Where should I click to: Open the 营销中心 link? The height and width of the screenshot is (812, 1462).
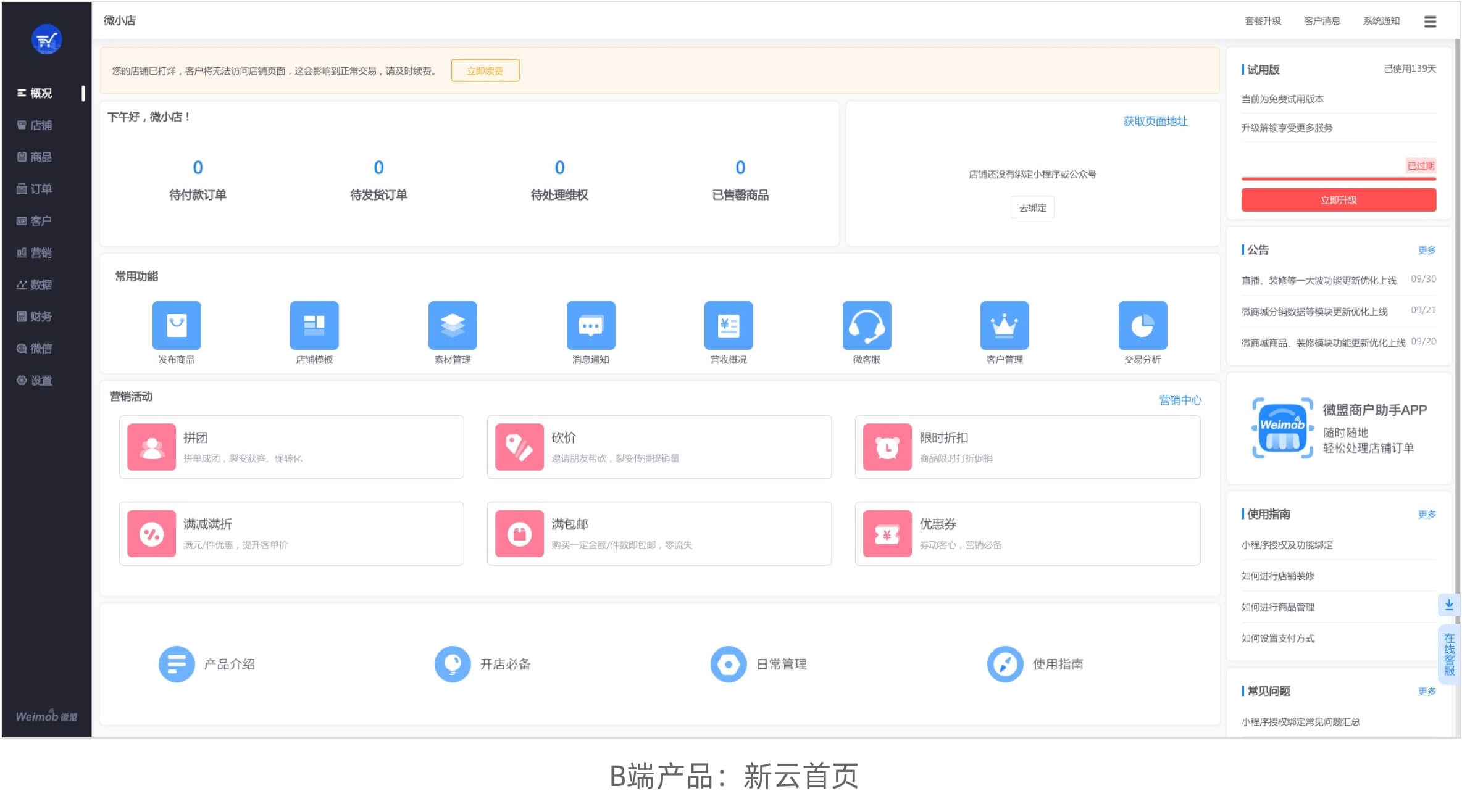tap(1180, 400)
